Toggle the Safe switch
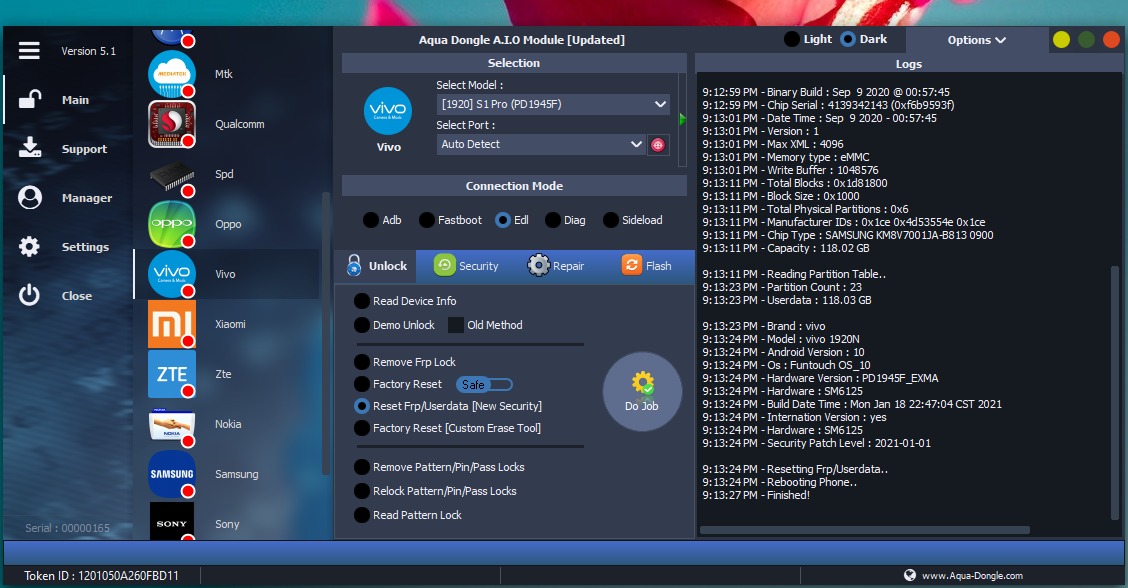 click(484, 385)
